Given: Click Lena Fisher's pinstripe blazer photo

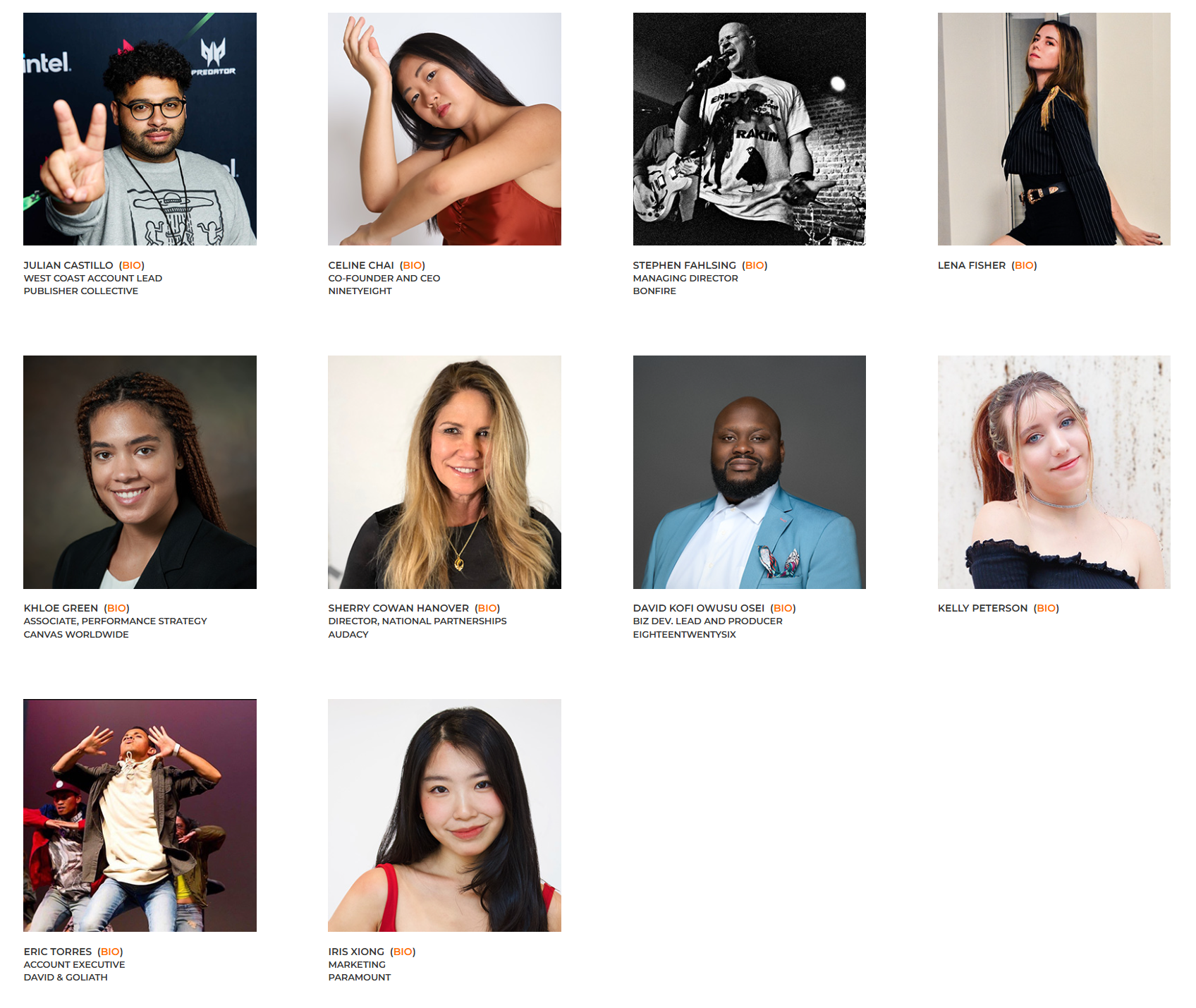Looking at the screenshot, I should pos(1054,129).
